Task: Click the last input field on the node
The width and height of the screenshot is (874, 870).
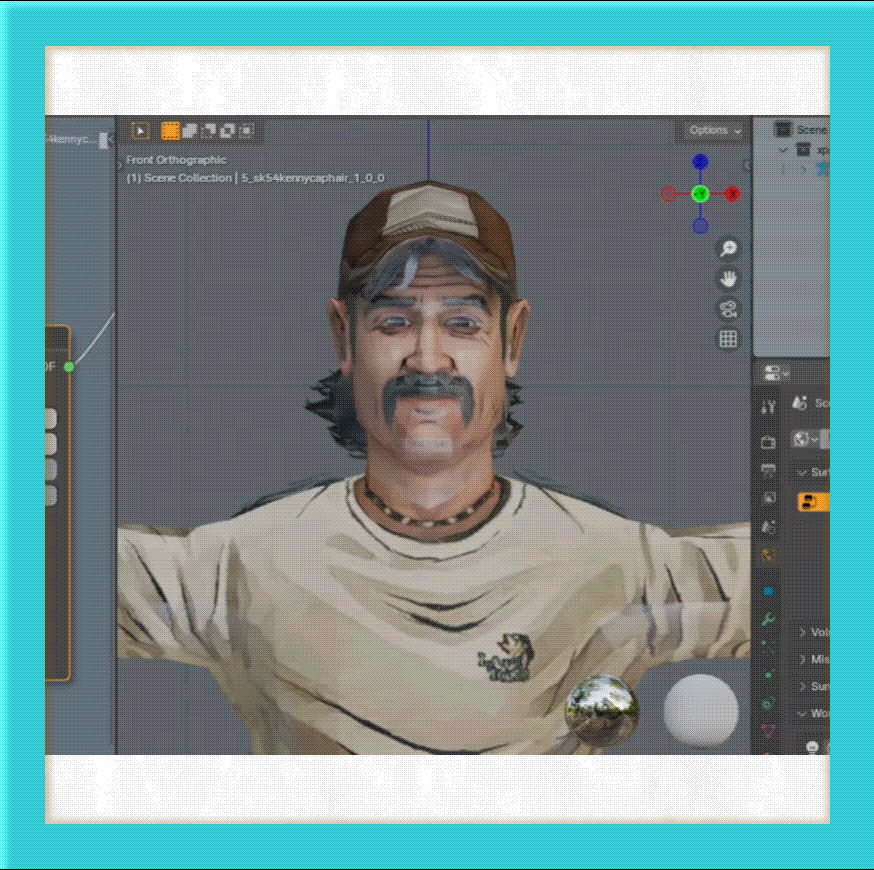Action: tap(51, 495)
